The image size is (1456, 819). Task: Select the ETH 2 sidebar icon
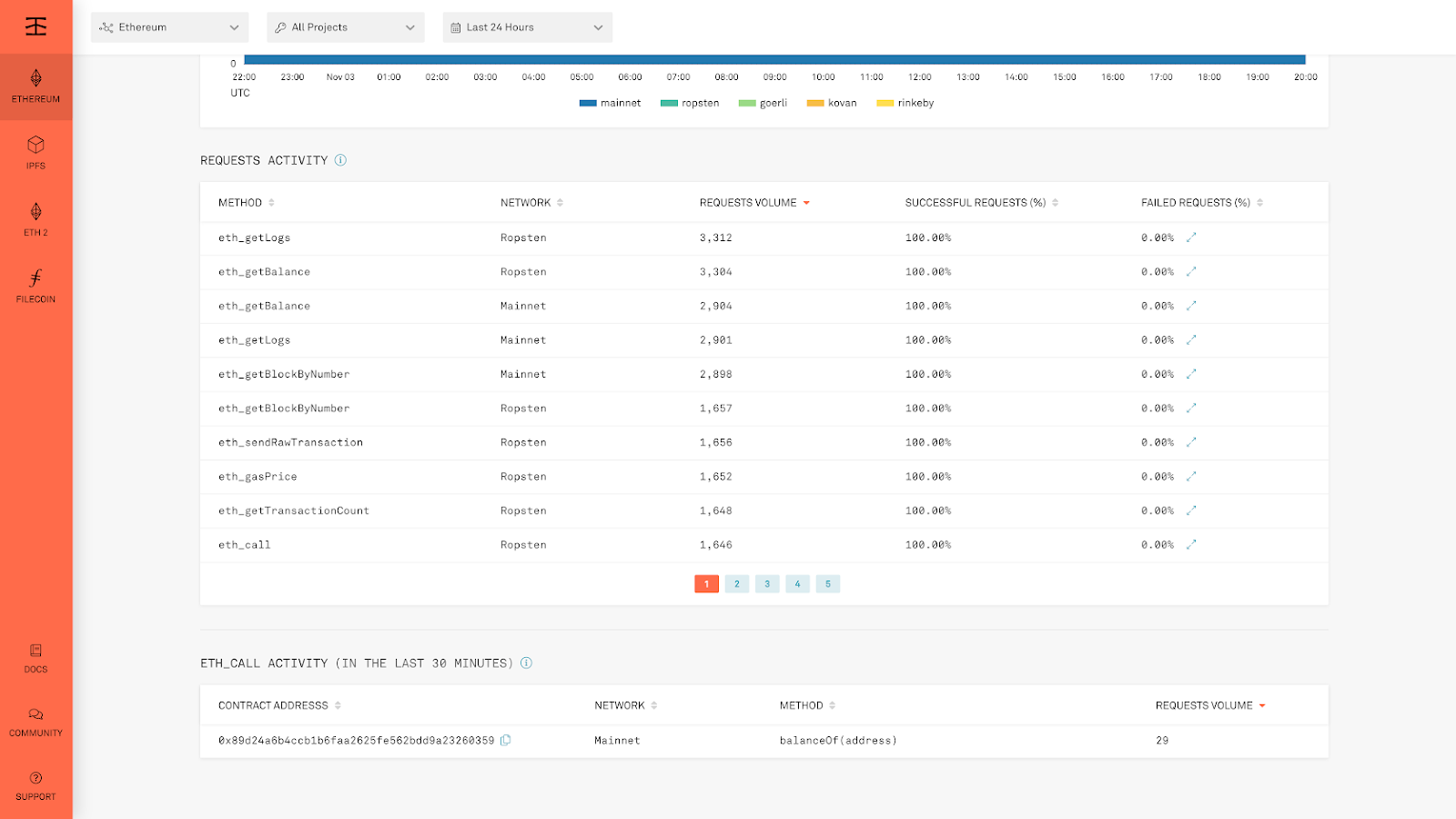pyautogui.click(x=35, y=219)
